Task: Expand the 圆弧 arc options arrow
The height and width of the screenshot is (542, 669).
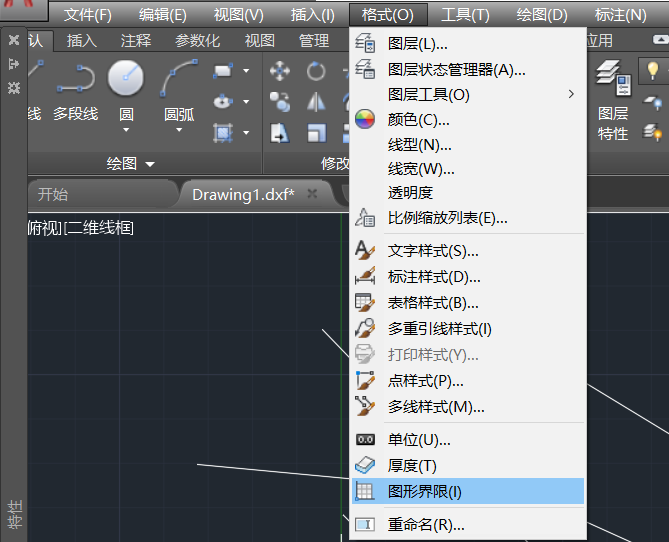Action: pos(179,130)
